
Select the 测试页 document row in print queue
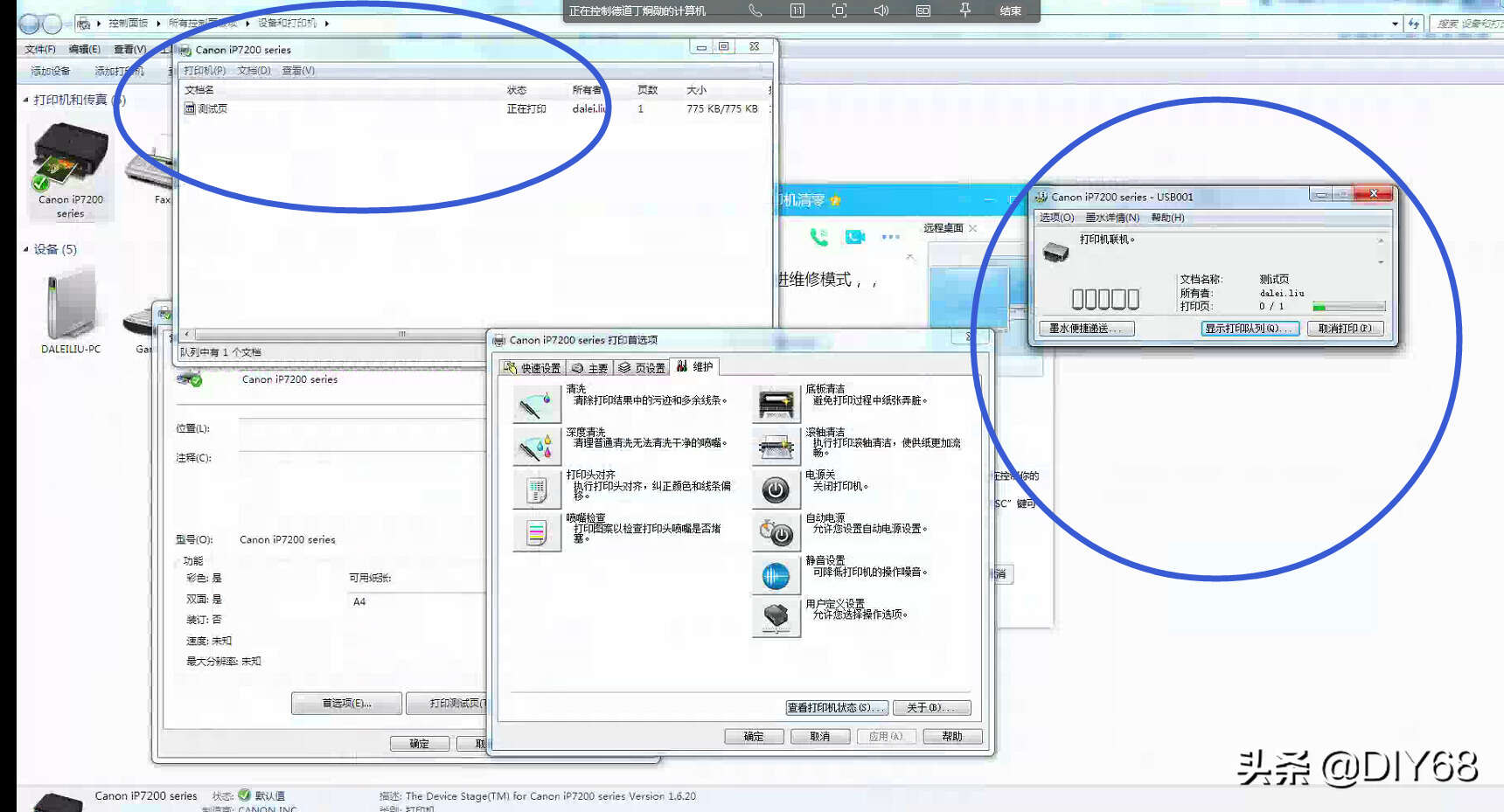[x=477, y=108]
